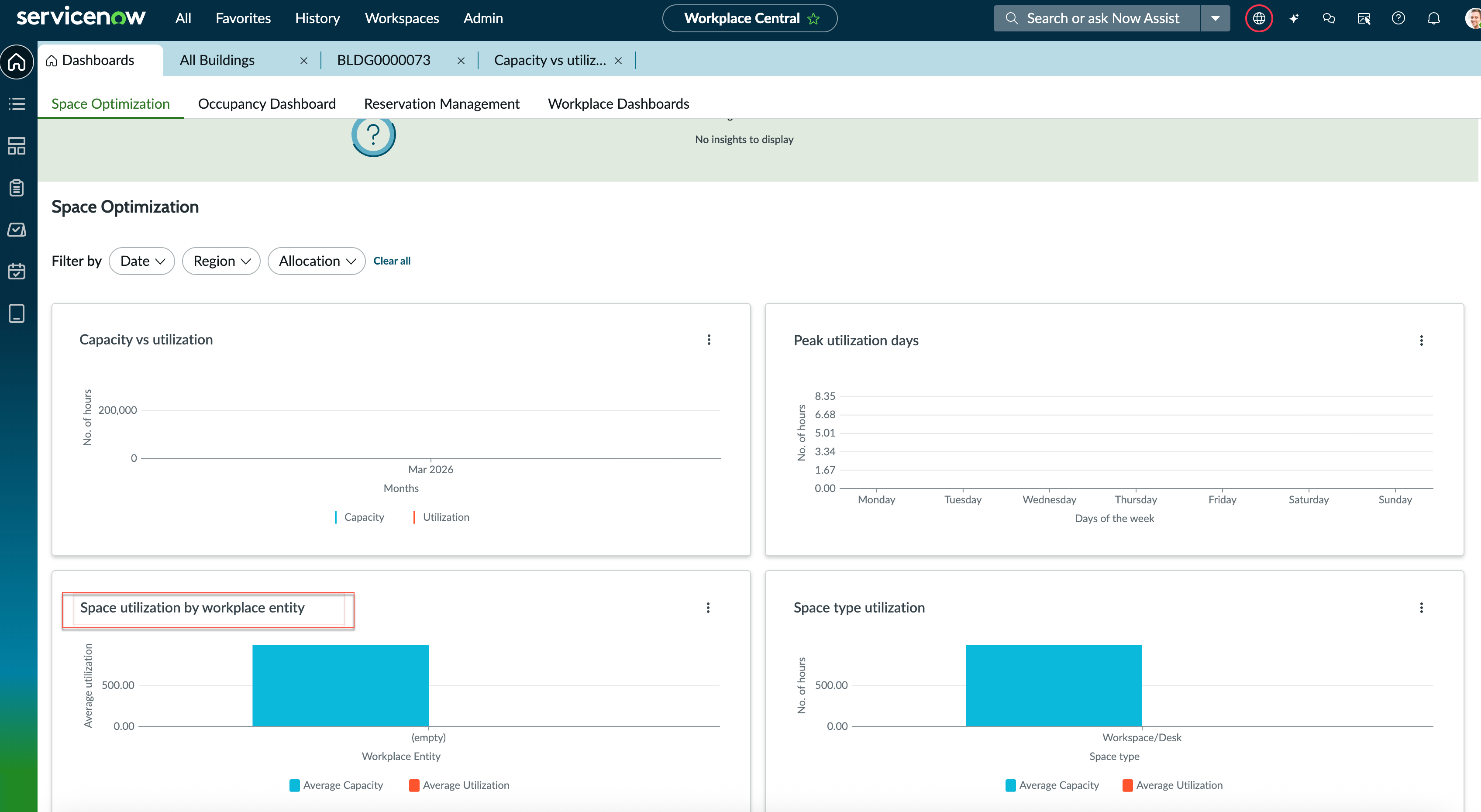Open the chart checkmark sidebar icon
Image resolution: width=1481 pixels, height=812 pixels.
[x=17, y=230]
